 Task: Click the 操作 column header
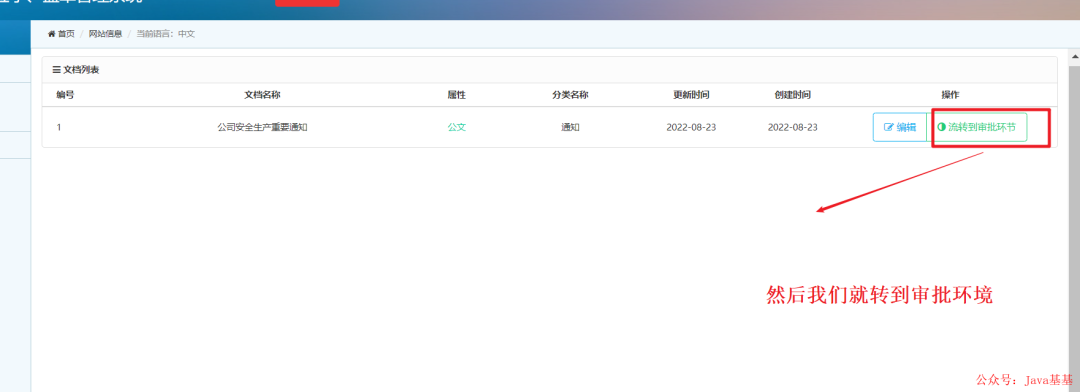951,95
